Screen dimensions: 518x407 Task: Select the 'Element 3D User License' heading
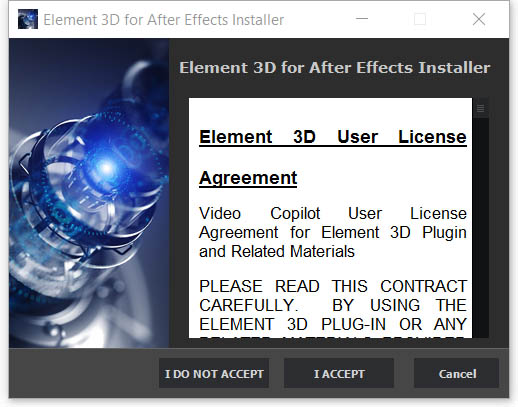click(333, 137)
